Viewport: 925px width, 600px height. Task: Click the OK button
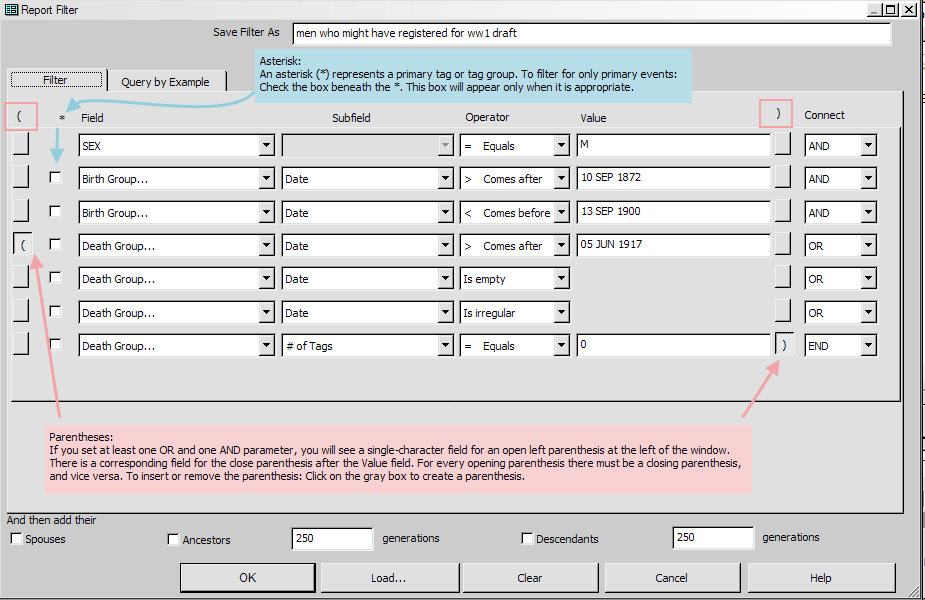(248, 578)
